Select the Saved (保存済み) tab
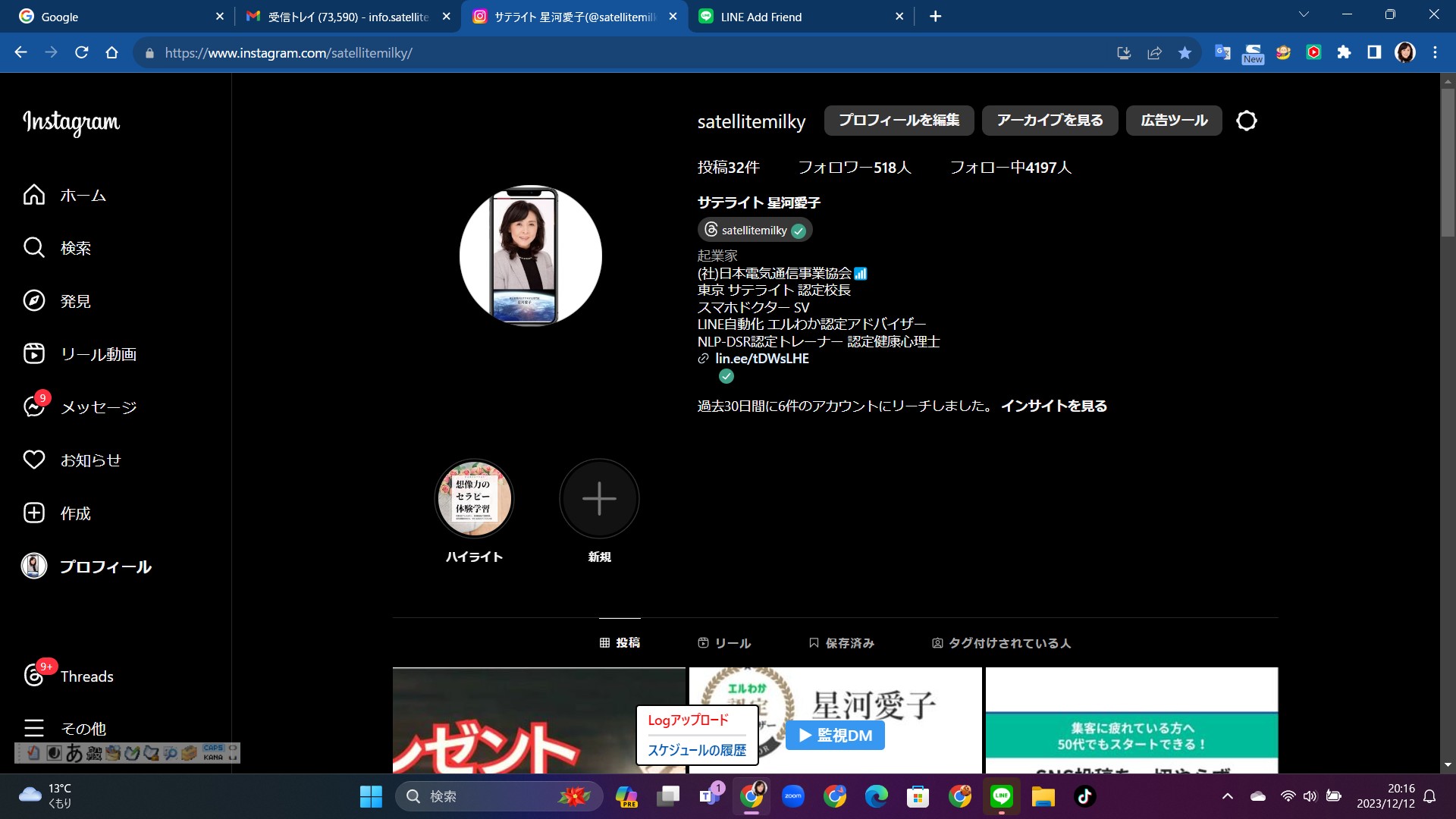The height and width of the screenshot is (819, 1456). click(x=842, y=642)
